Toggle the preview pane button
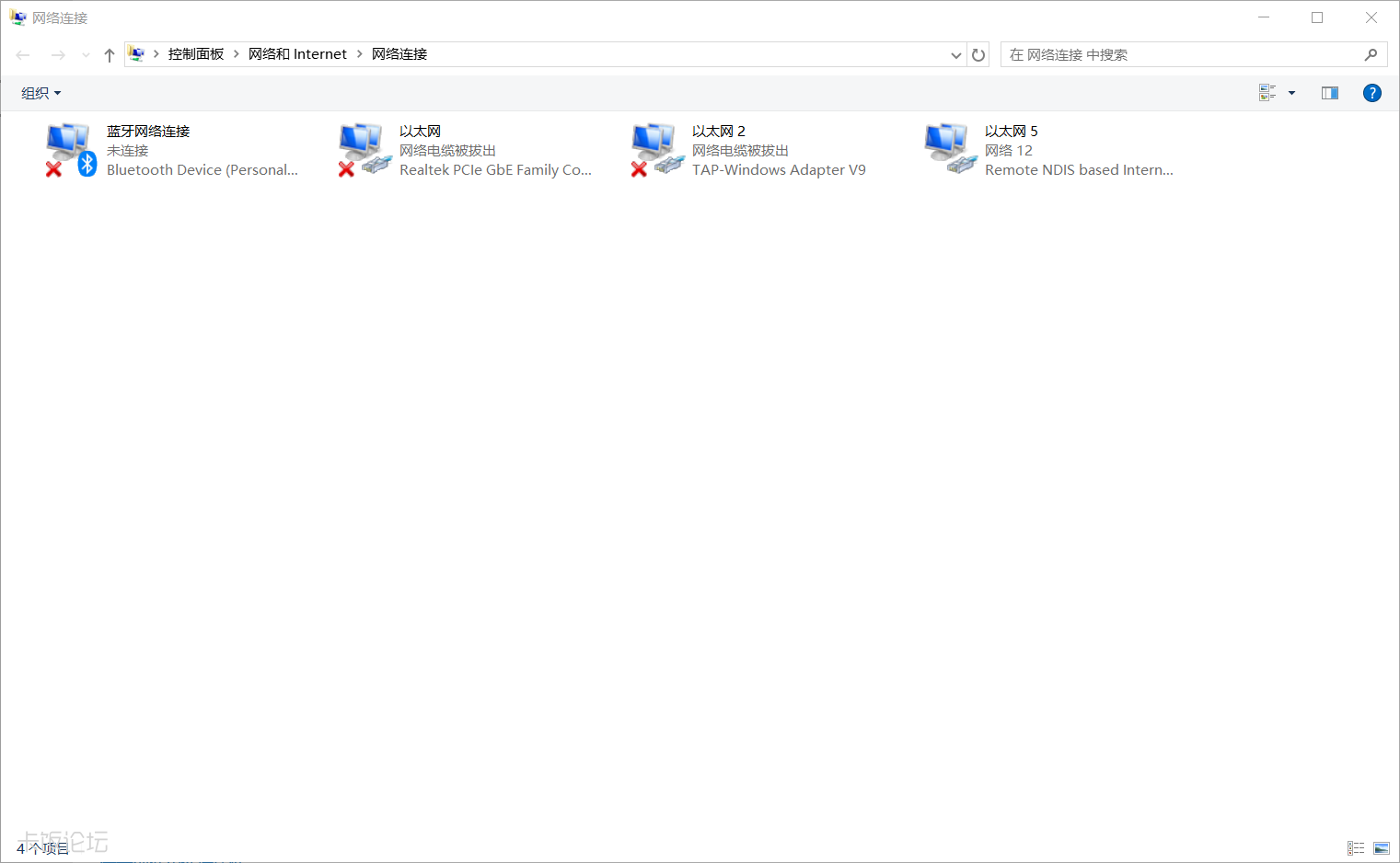Image resolution: width=1400 pixels, height=863 pixels. [x=1329, y=92]
